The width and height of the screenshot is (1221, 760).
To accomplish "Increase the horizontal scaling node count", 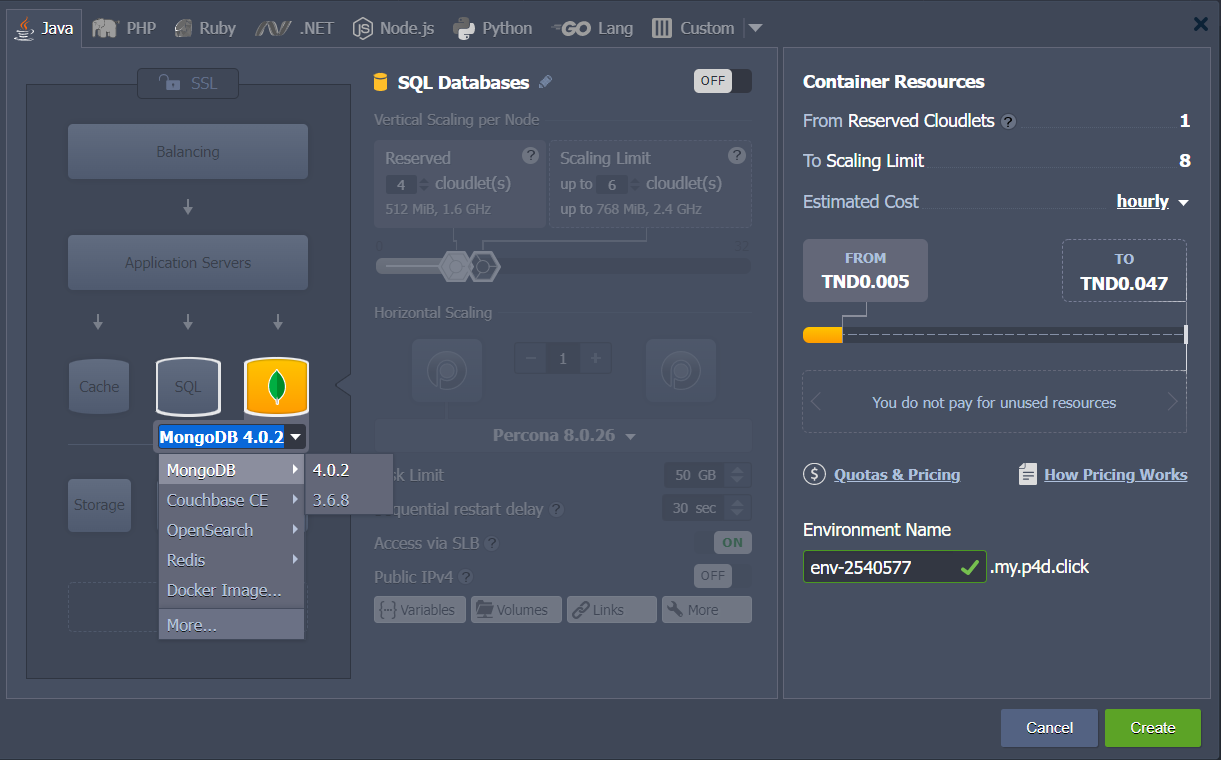I will pos(595,358).
